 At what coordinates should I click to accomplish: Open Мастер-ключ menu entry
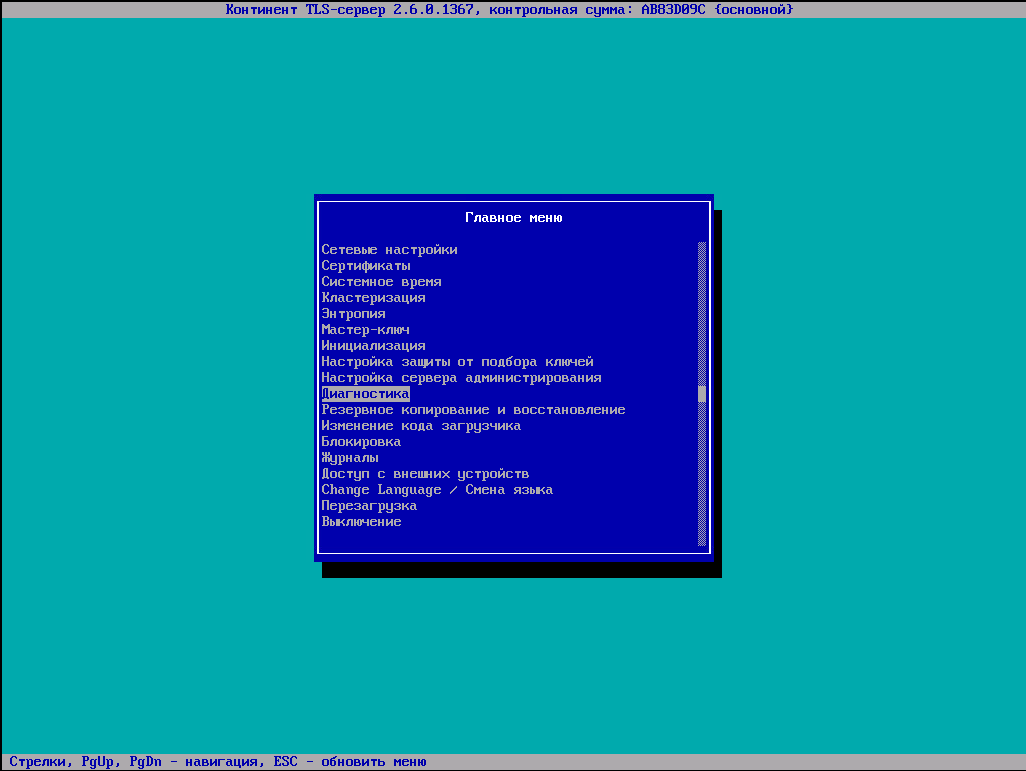[366, 330]
